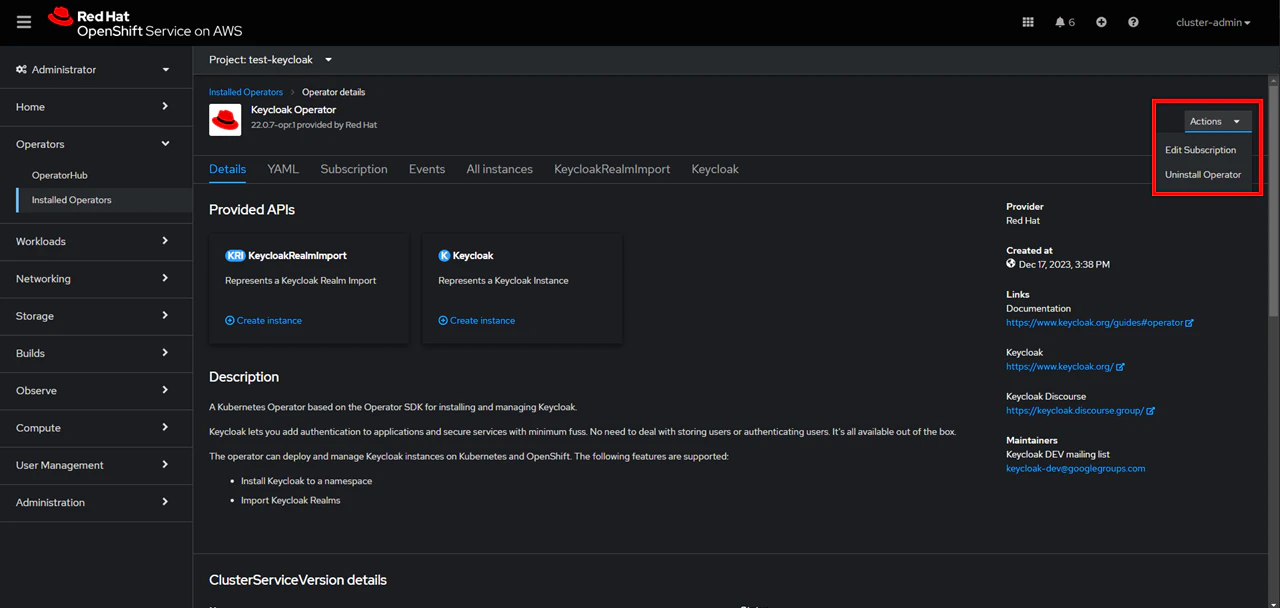Click the ClusterServiceVersion details heading

[x=298, y=580]
